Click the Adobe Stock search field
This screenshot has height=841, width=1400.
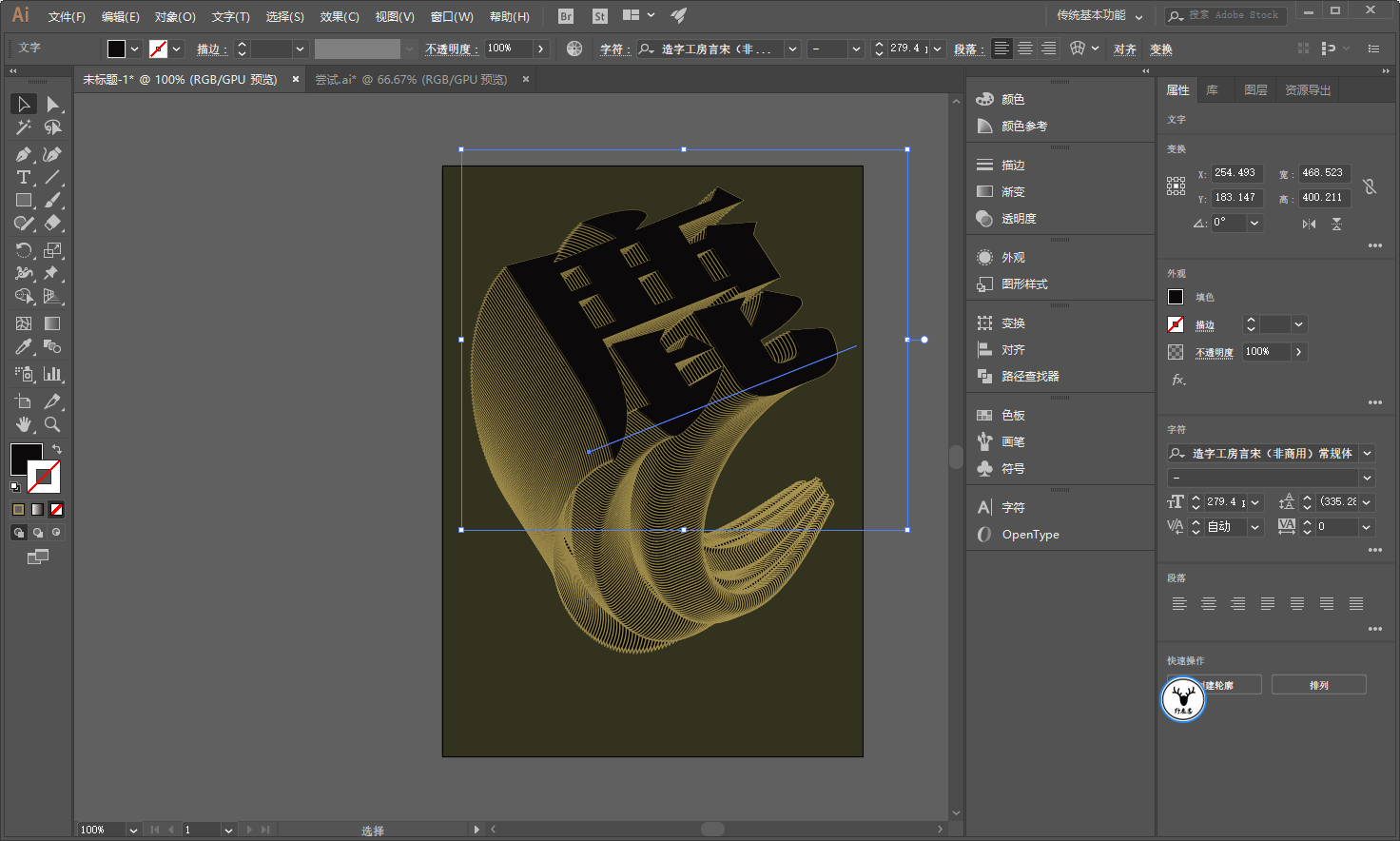coord(1226,15)
